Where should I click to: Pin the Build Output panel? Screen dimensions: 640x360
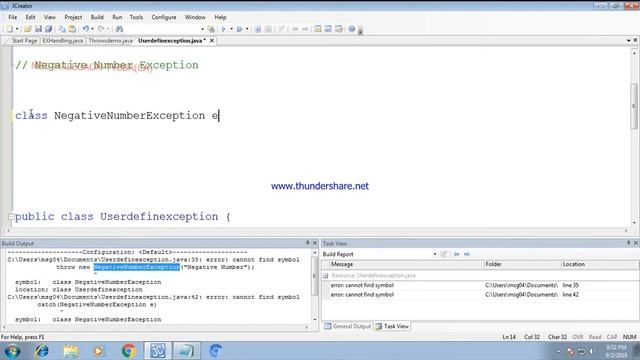(x=307, y=243)
